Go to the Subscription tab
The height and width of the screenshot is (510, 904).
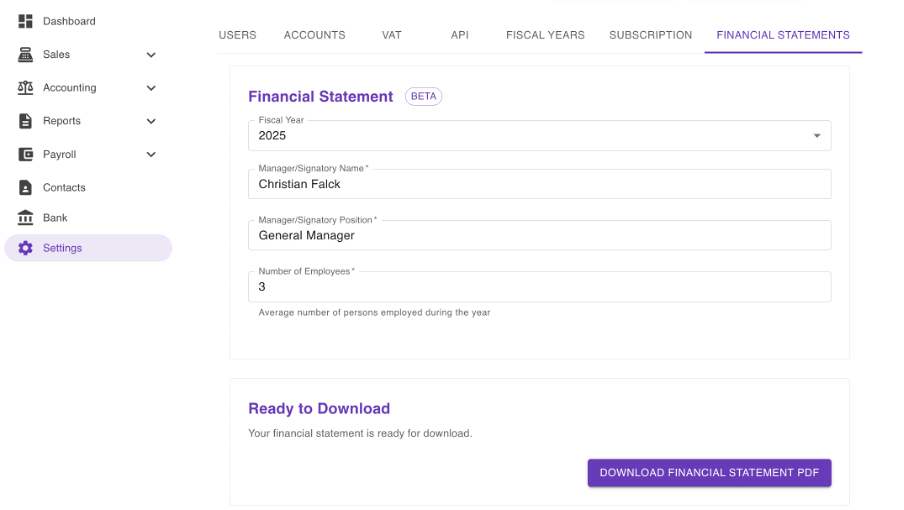pos(650,35)
